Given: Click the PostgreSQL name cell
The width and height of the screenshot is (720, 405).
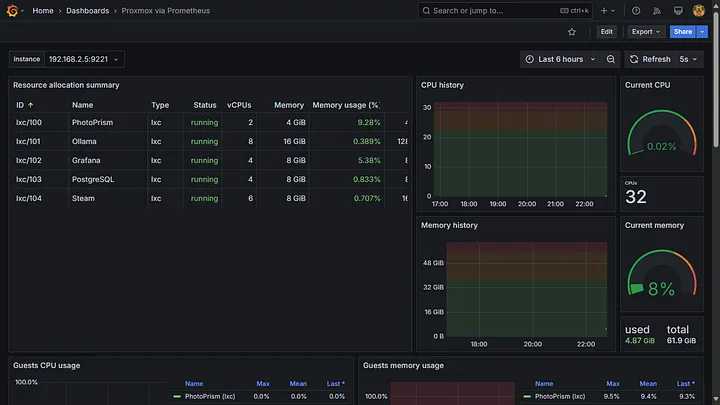Looking at the screenshot, I should [x=93, y=180].
